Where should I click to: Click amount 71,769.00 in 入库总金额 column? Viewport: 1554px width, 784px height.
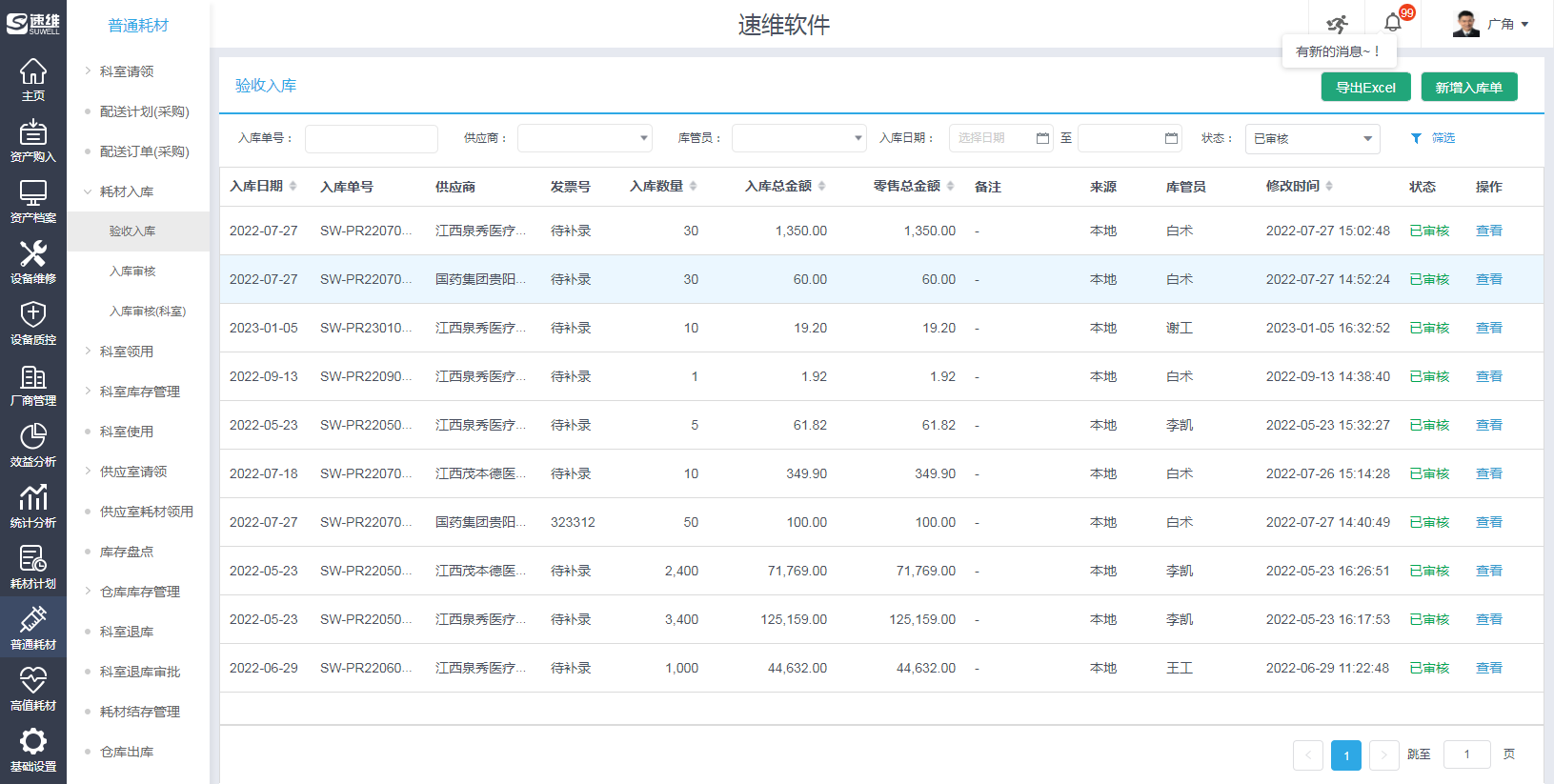click(797, 571)
